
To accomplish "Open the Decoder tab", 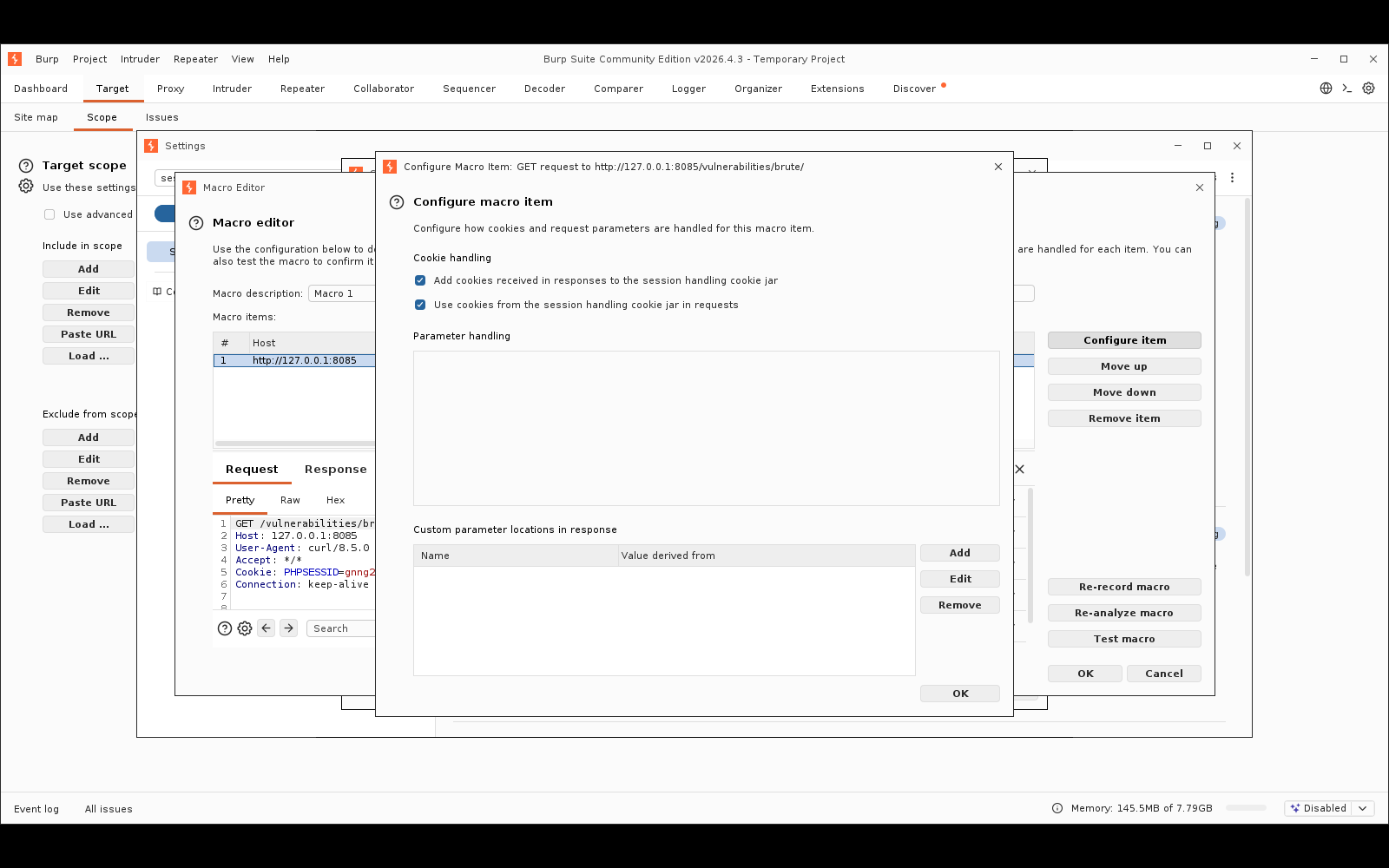I will [544, 89].
